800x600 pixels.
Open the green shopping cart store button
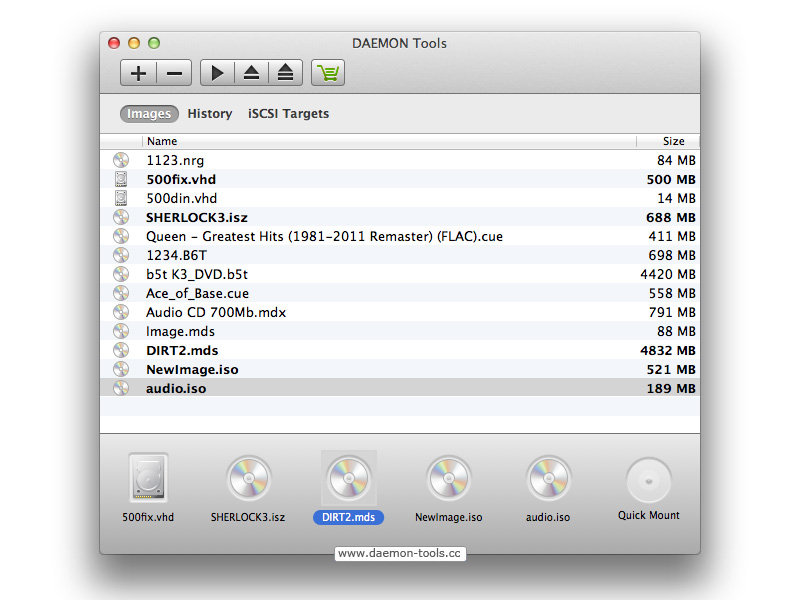pyautogui.click(x=328, y=73)
